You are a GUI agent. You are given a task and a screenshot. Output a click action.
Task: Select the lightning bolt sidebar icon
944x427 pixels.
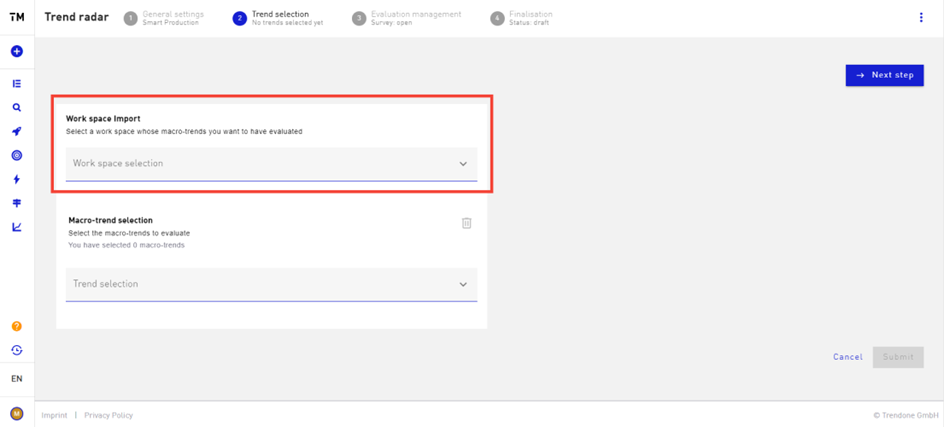(x=17, y=179)
